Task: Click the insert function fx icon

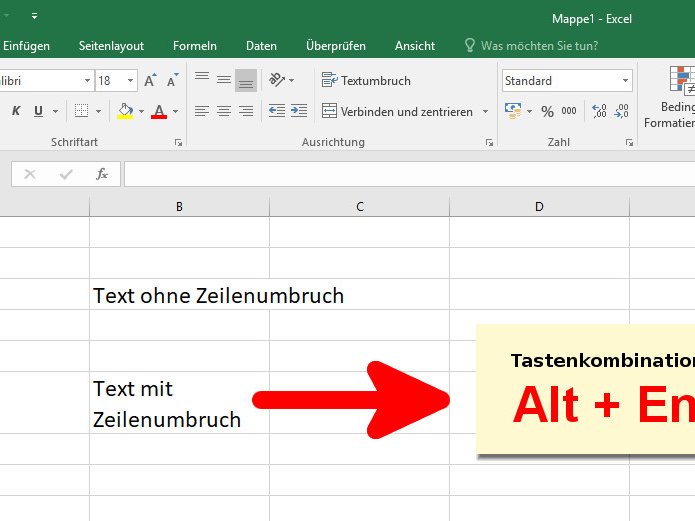Action: click(x=101, y=174)
